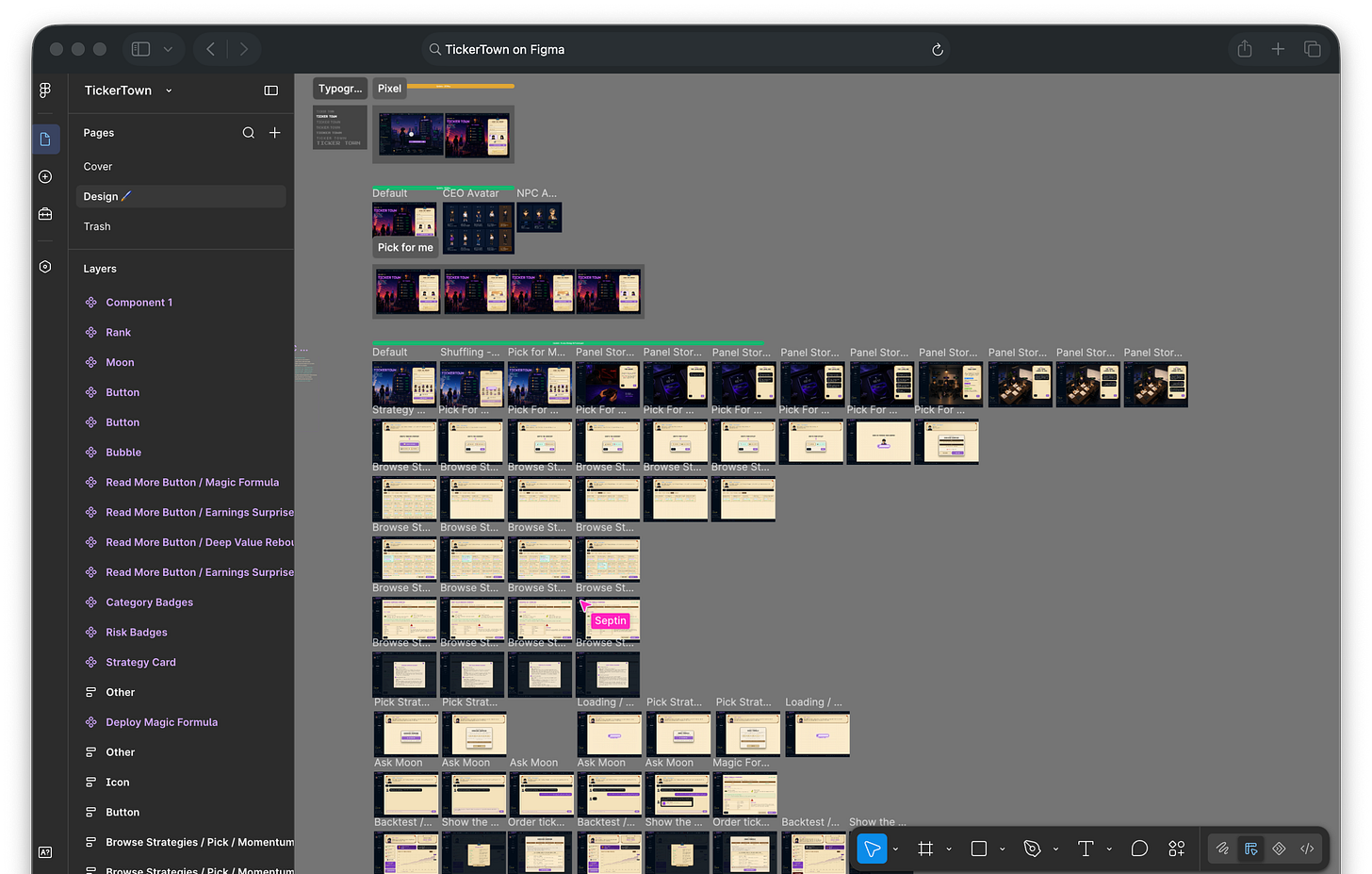1372x874 pixels.
Task: Select the Design page
Action: [x=181, y=196]
